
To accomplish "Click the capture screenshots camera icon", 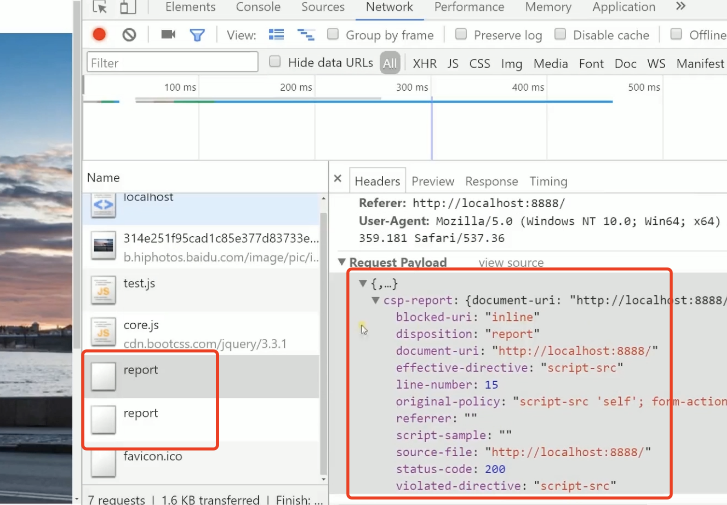I will [x=168, y=34].
